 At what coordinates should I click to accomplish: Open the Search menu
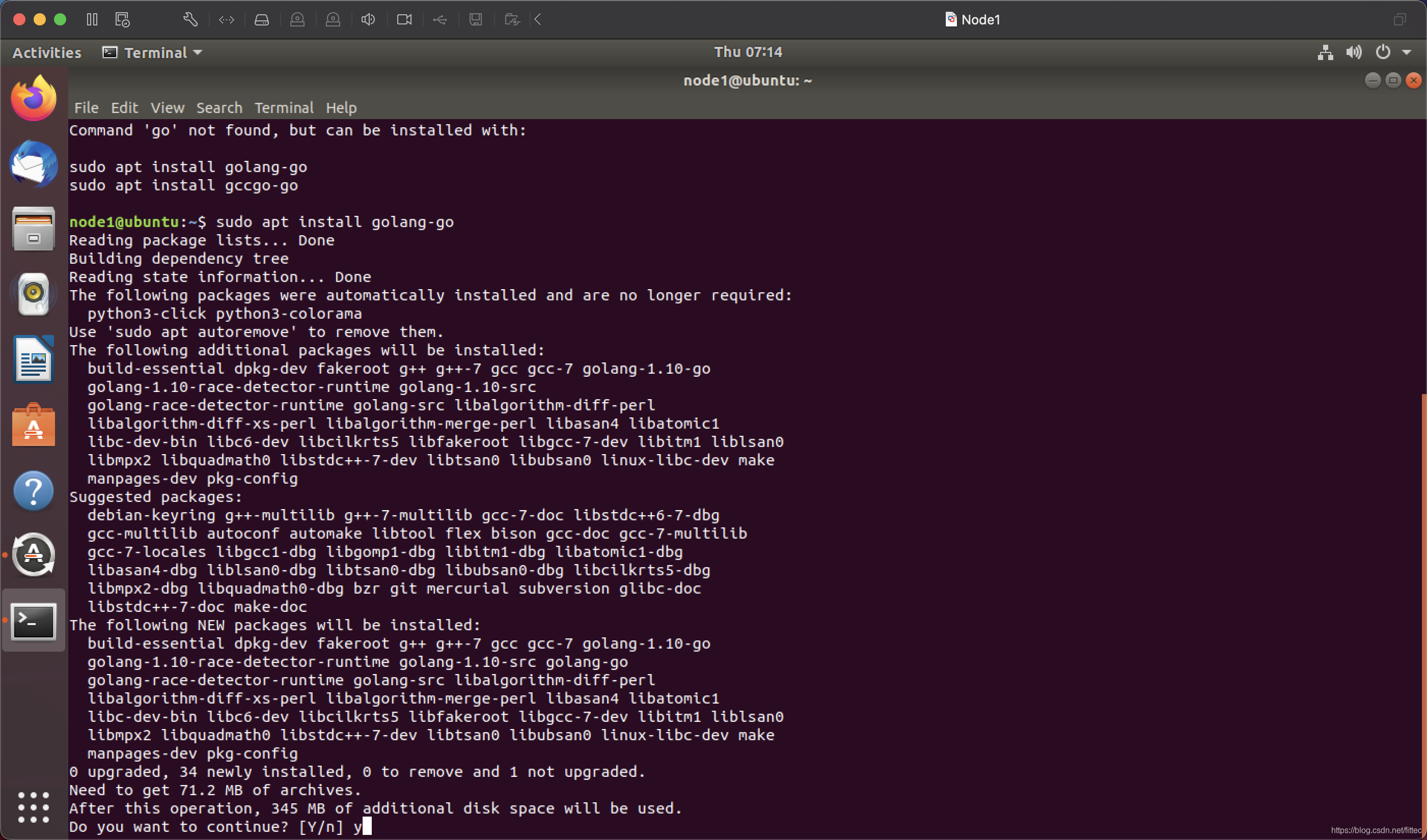(x=219, y=107)
